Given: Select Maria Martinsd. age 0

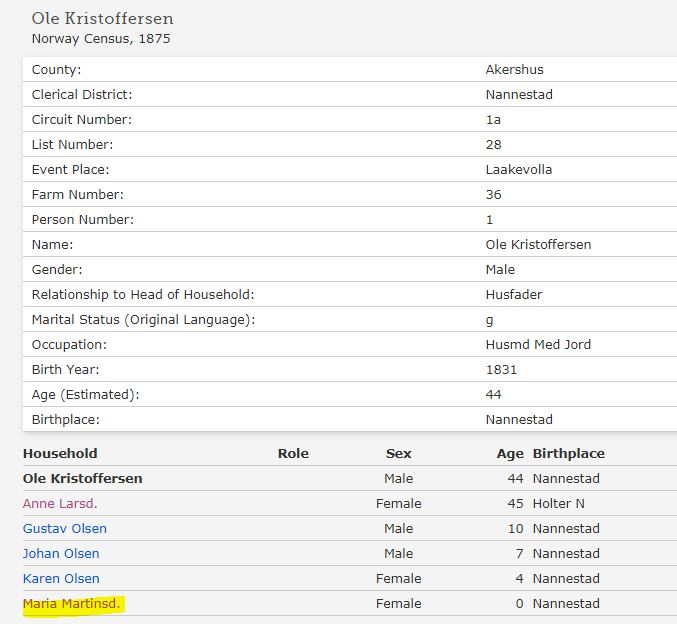Looking at the screenshot, I should click(x=519, y=604).
